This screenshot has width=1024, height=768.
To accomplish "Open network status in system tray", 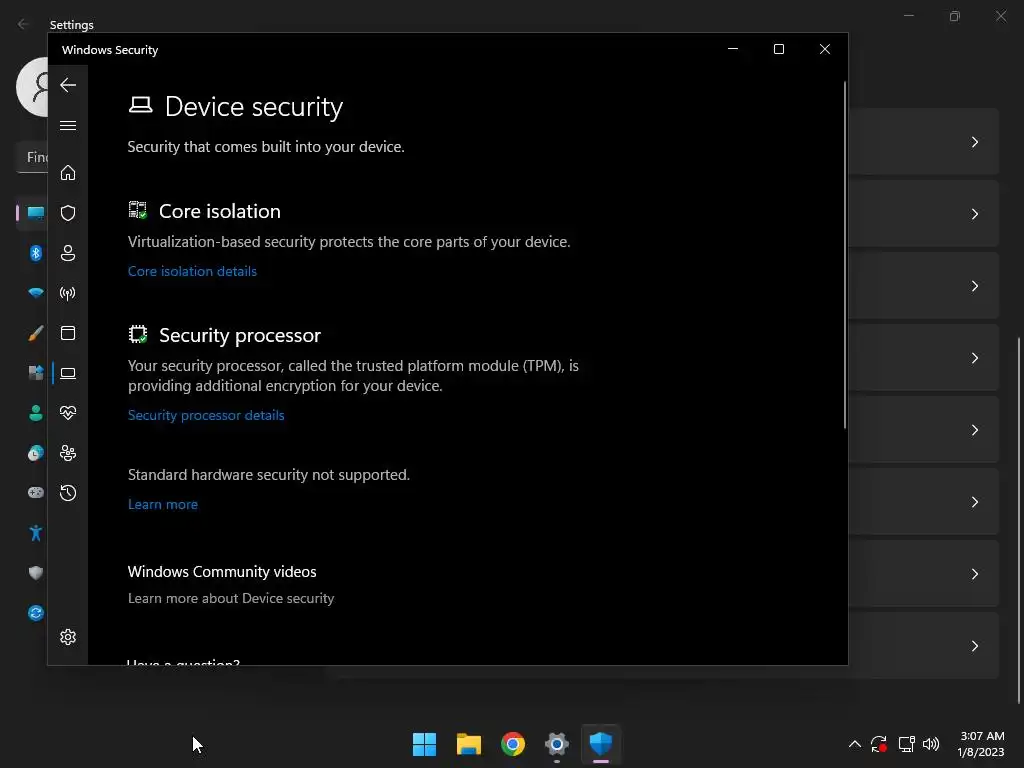I will 906,744.
